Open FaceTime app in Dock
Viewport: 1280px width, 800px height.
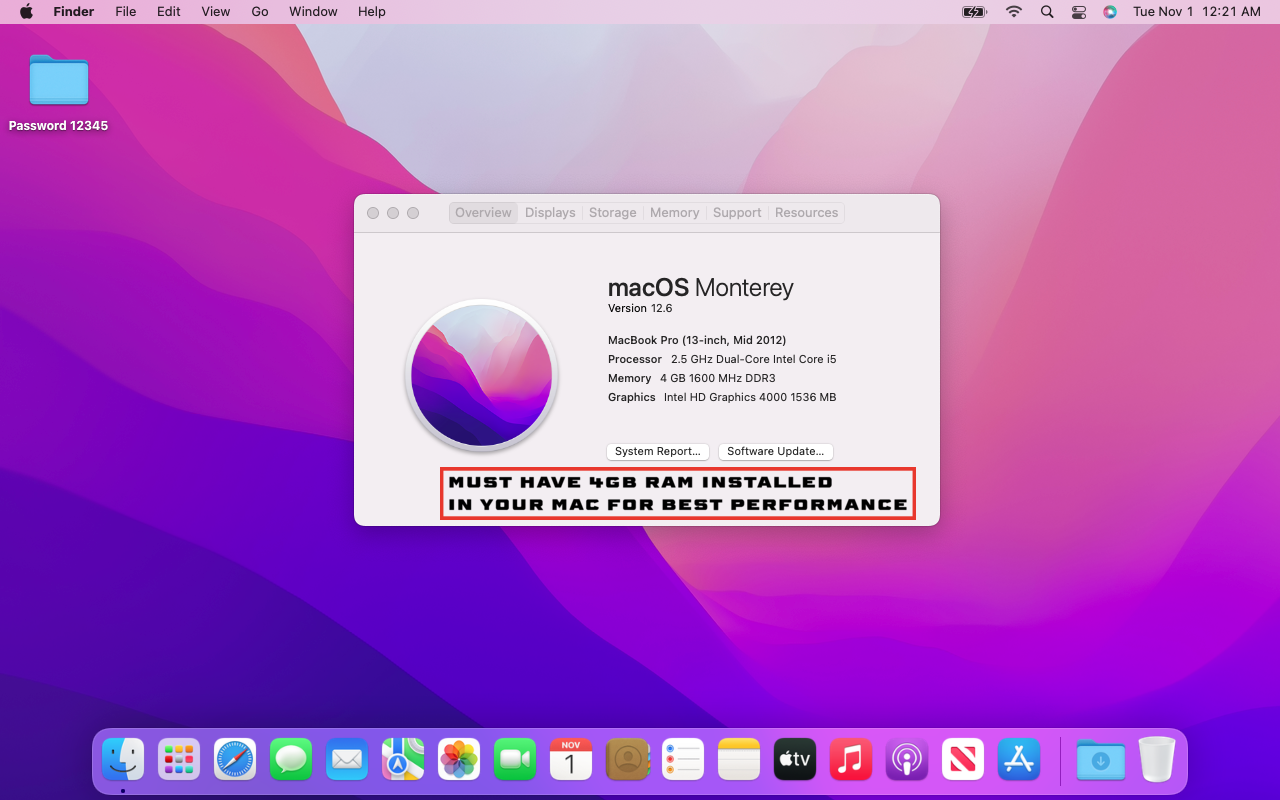click(515, 760)
